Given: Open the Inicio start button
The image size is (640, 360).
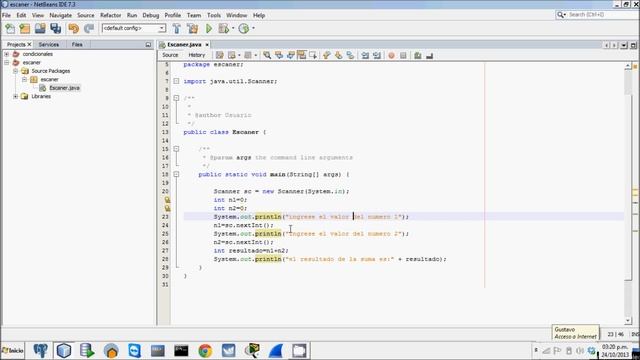Looking at the screenshot, I should 13,350.
